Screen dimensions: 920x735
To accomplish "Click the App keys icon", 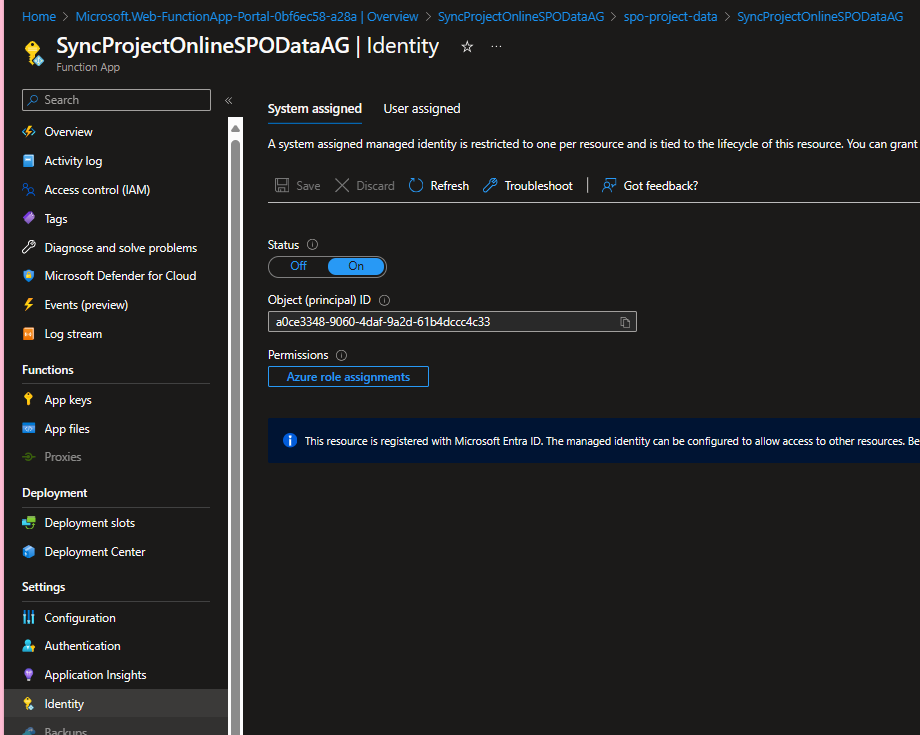I will coord(30,399).
